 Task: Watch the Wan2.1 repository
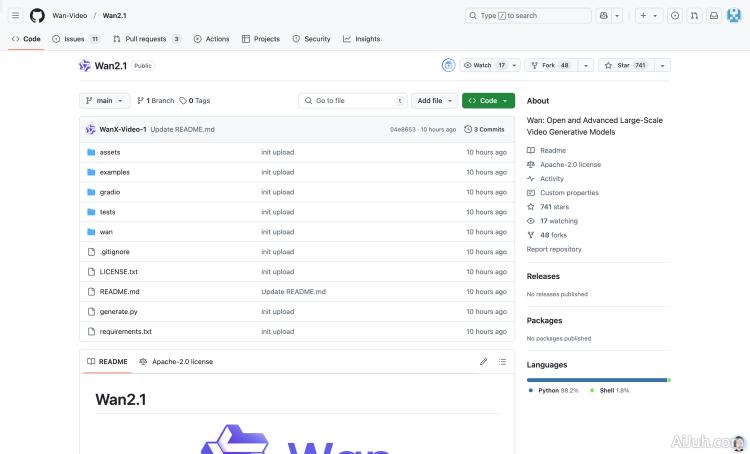pos(484,65)
